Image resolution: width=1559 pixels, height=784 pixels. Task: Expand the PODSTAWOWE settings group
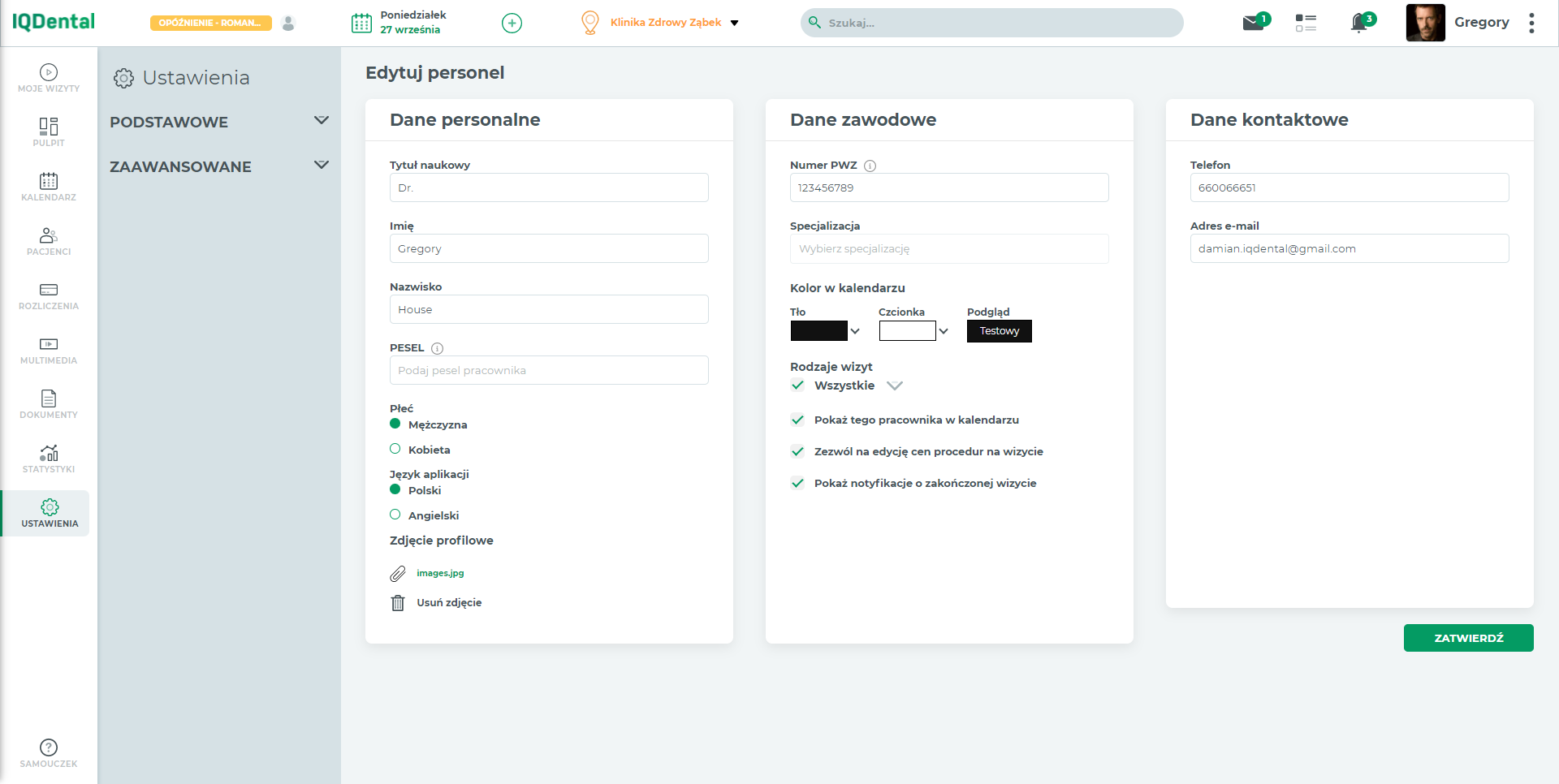(x=219, y=122)
